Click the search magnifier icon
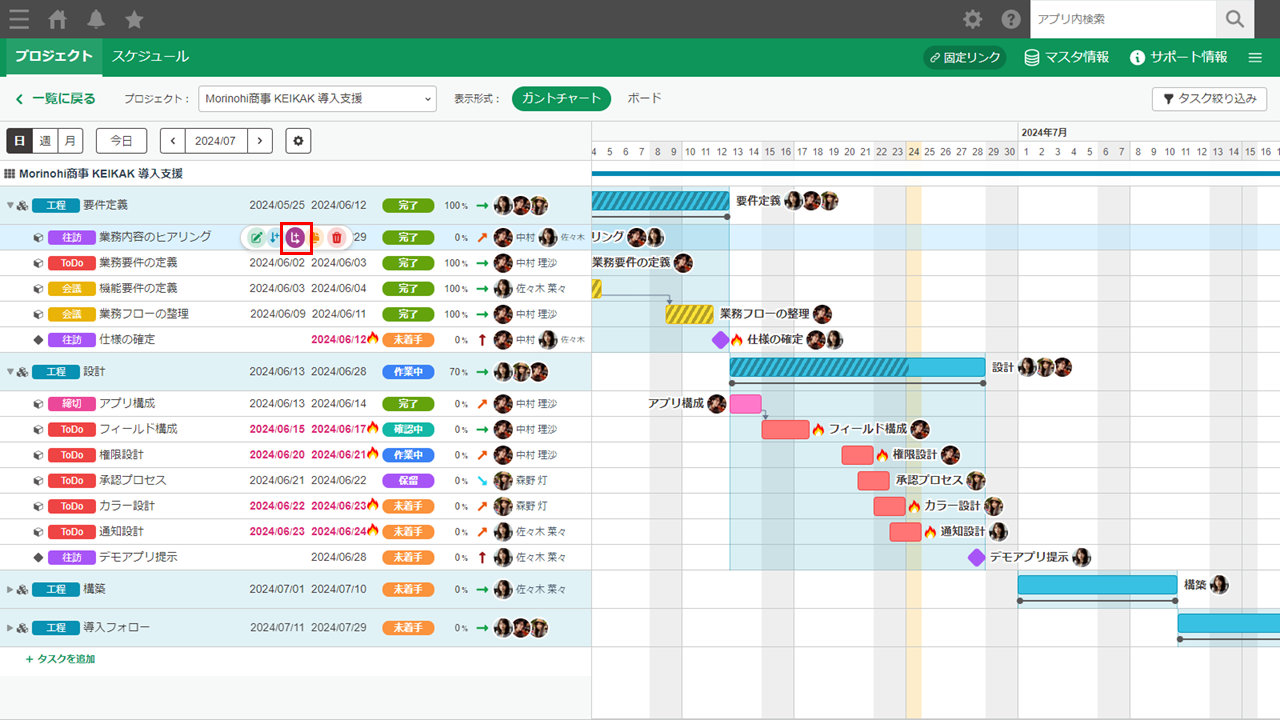The height and width of the screenshot is (720, 1280). coord(1235,19)
